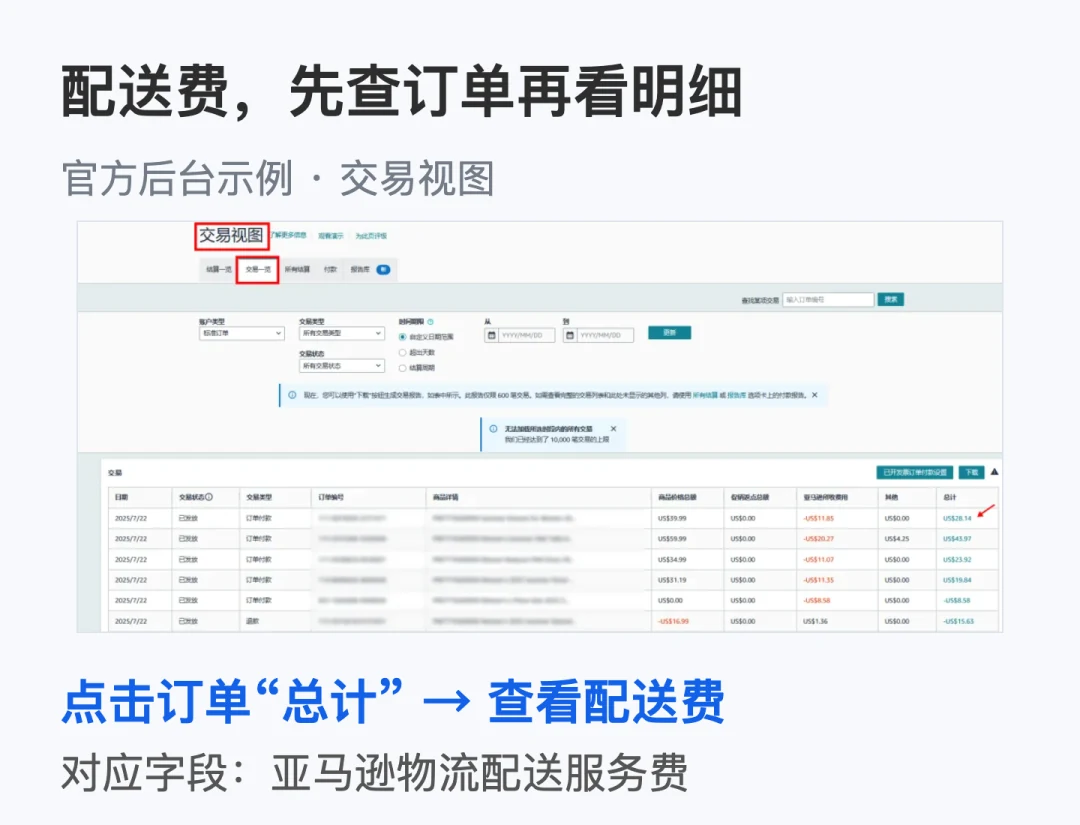Open the total -US$8.58 link

point(957,601)
